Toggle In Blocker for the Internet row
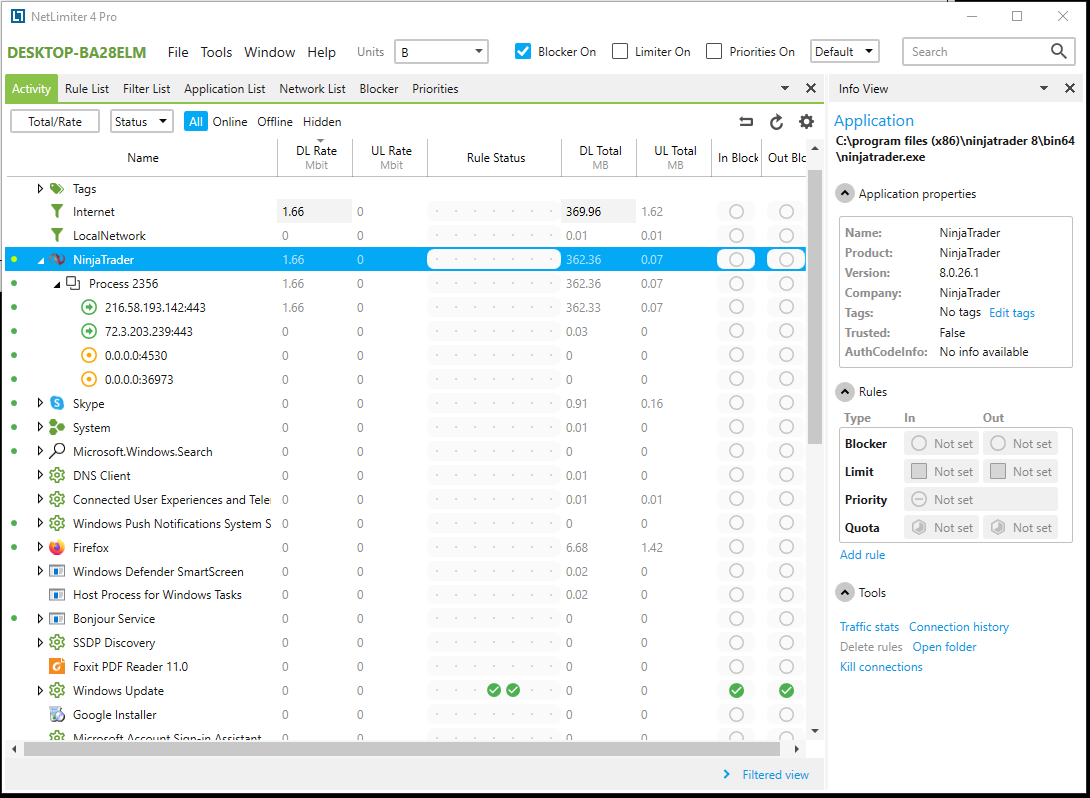This screenshot has width=1090, height=798. [x=736, y=211]
